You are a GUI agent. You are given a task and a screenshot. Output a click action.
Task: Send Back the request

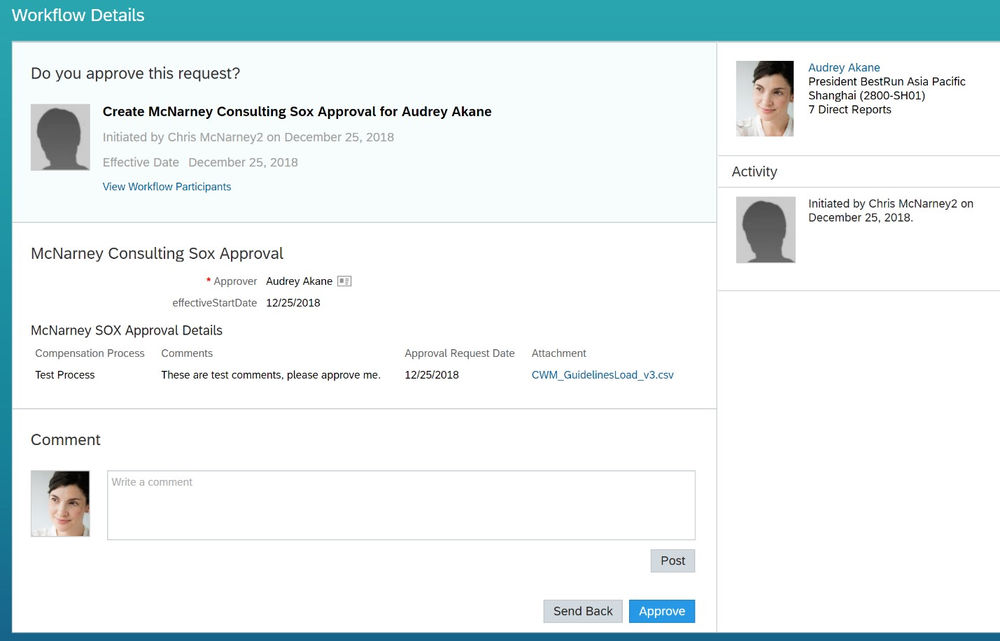click(x=583, y=610)
